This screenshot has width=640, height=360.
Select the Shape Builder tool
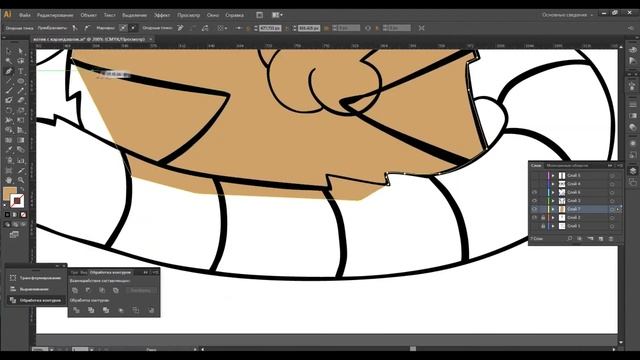click(x=9, y=130)
